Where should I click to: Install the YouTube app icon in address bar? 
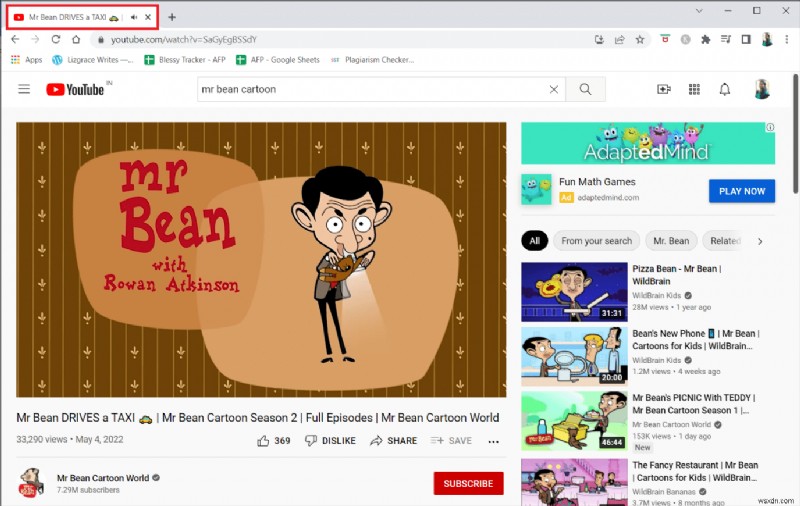click(x=599, y=39)
